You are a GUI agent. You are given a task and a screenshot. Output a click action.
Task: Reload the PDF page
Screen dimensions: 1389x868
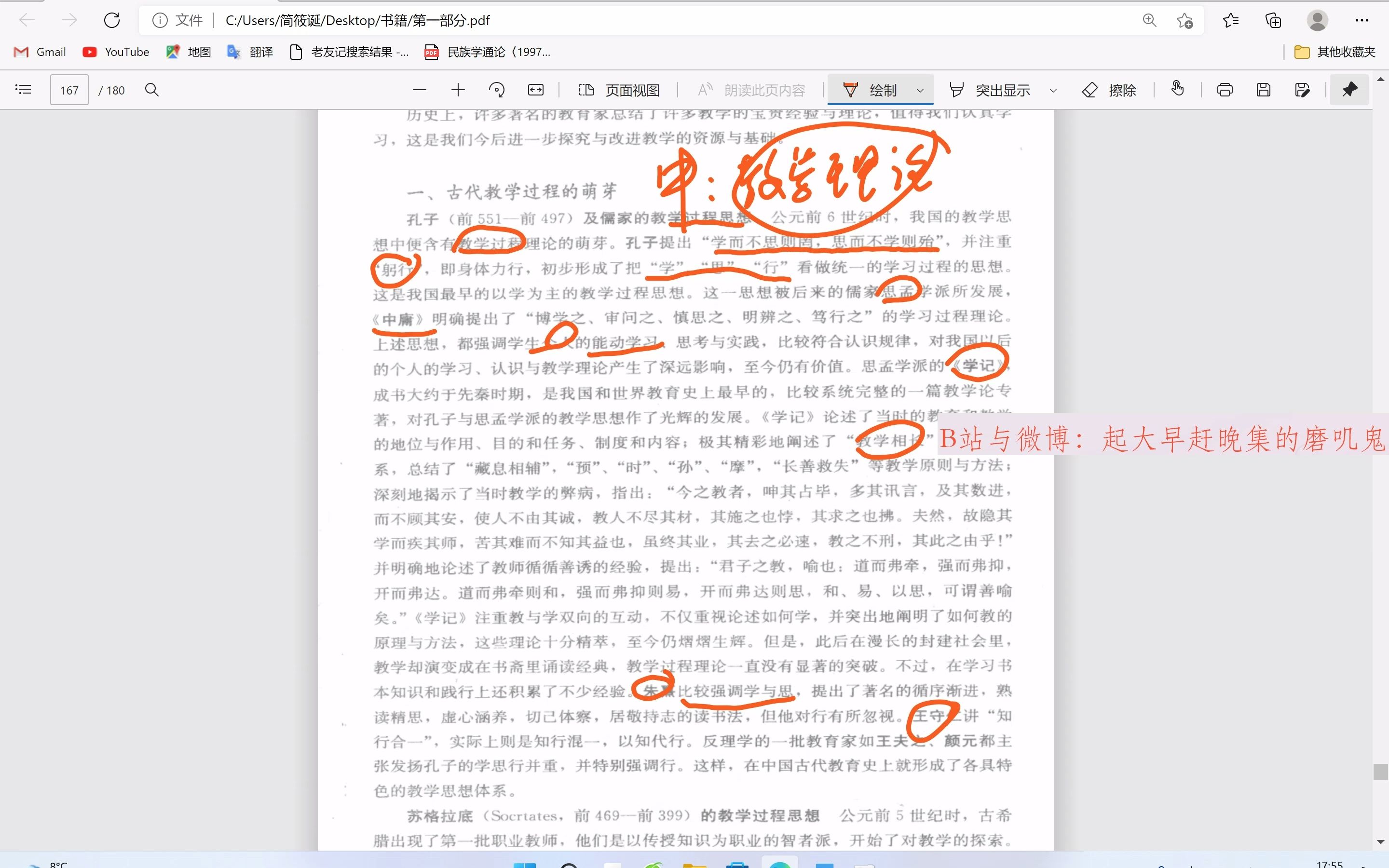pos(112,21)
